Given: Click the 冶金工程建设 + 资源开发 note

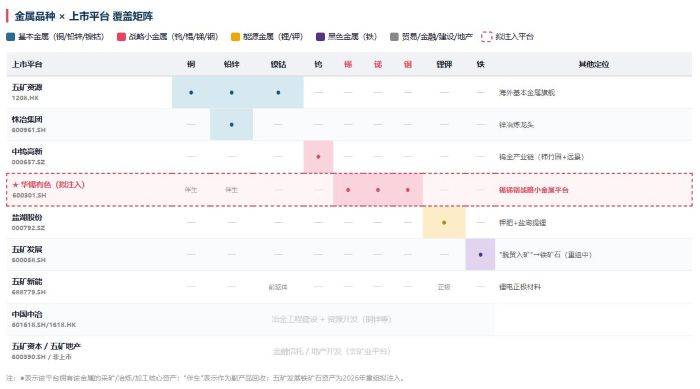Looking at the screenshot, I should point(331,319).
